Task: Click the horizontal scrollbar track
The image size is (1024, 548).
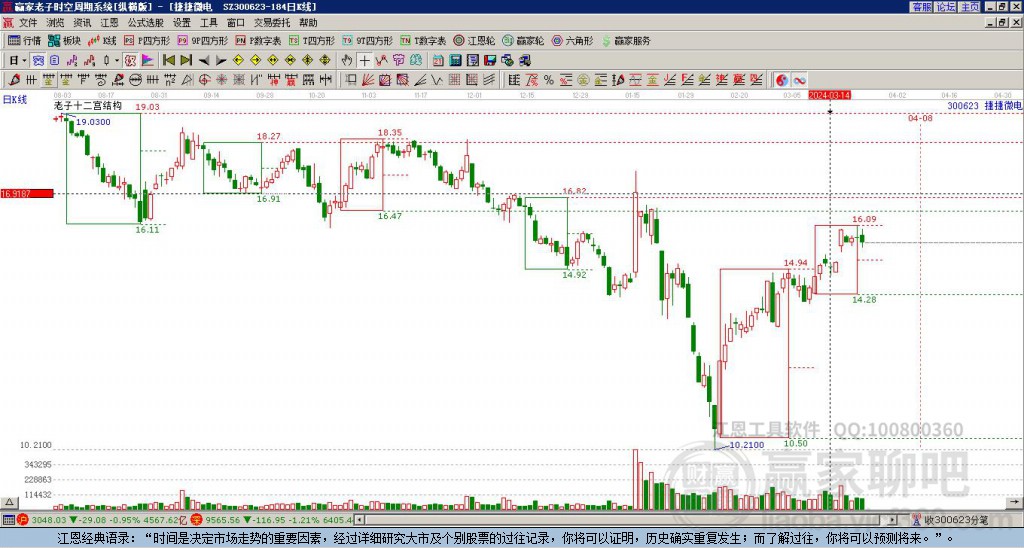Action: pos(625,521)
